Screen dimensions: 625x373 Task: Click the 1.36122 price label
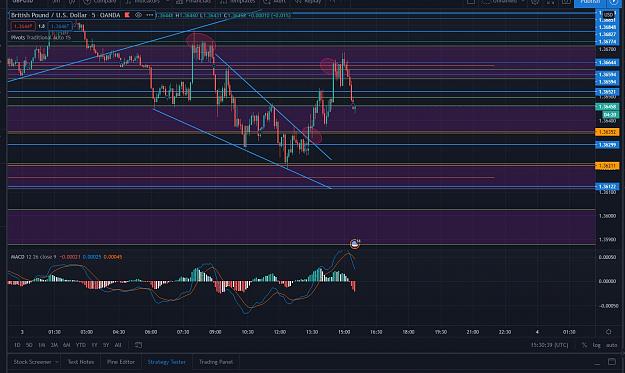(607, 186)
